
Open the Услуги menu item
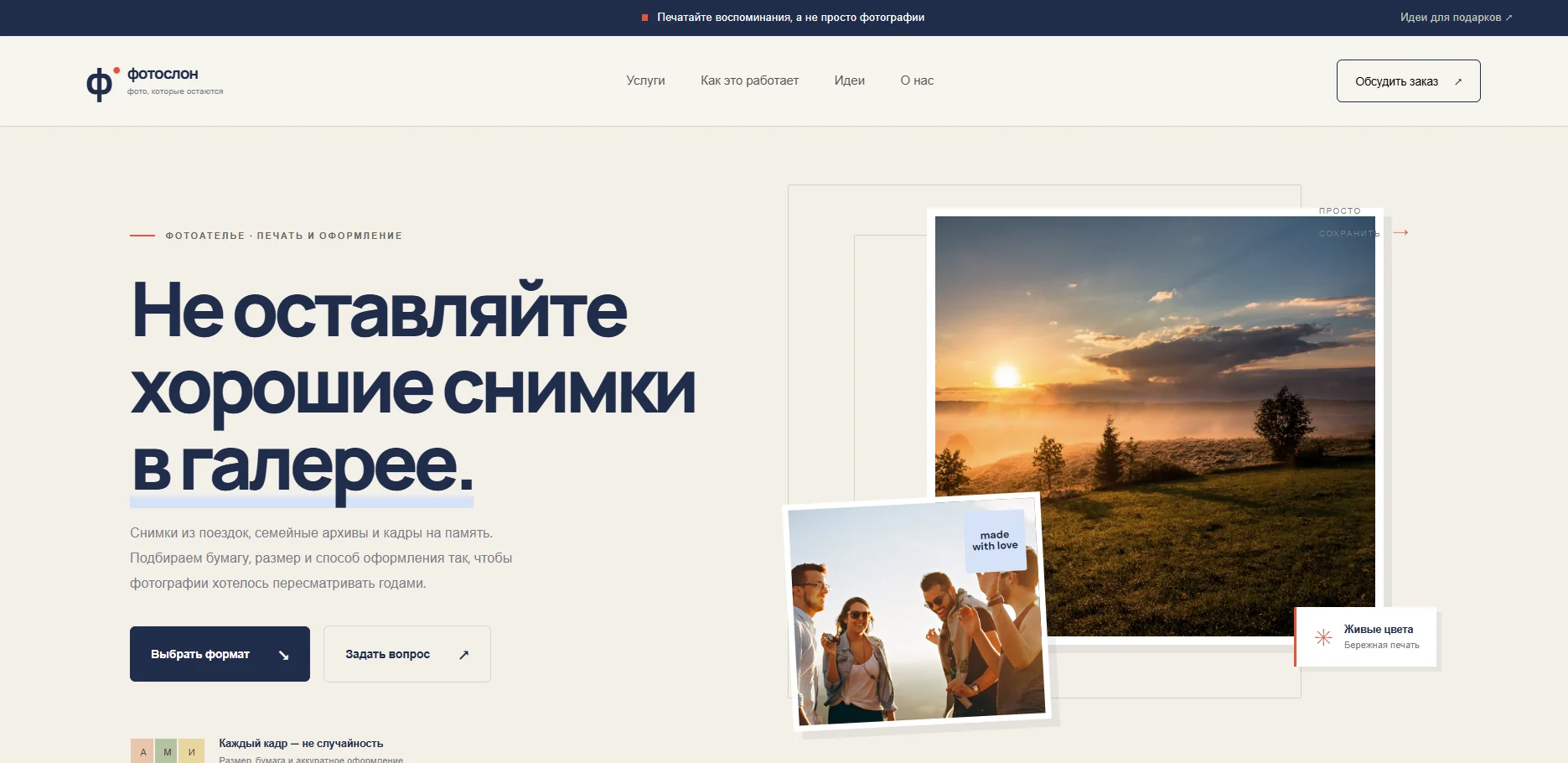[645, 80]
